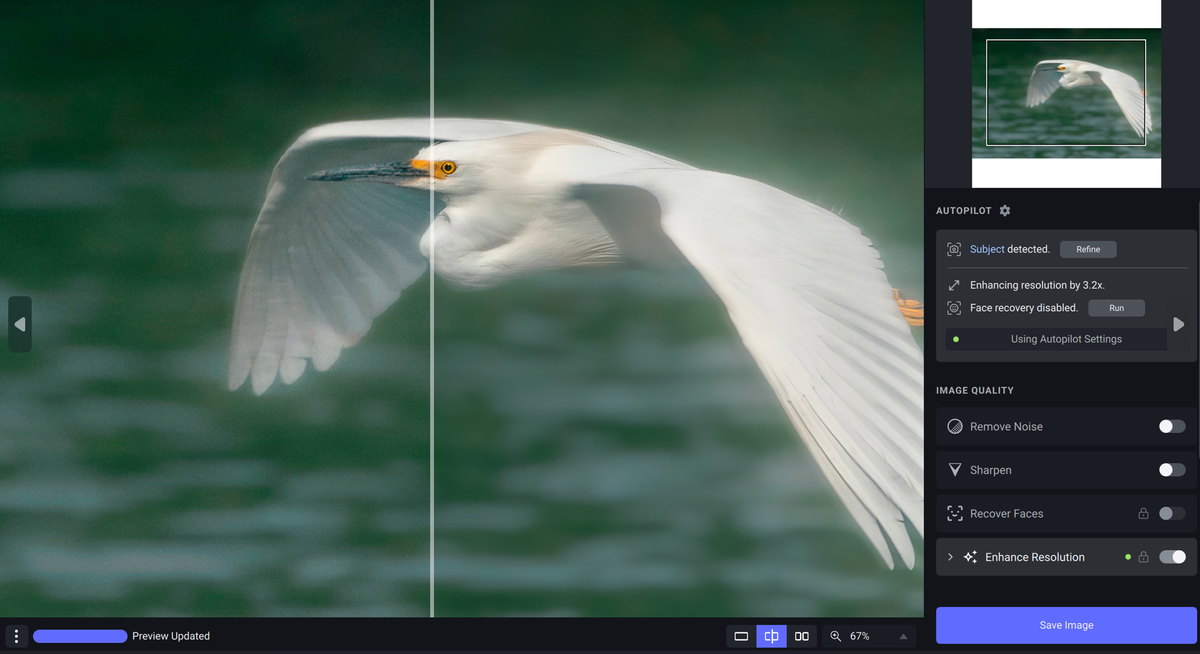Switch to side-by-side comparison view
This screenshot has height=654, width=1200.
tap(802, 635)
